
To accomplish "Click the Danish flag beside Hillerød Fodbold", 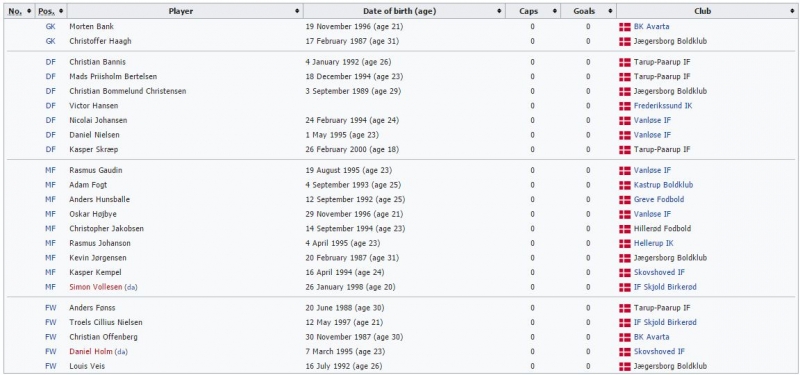I will click(x=624, y=229).
